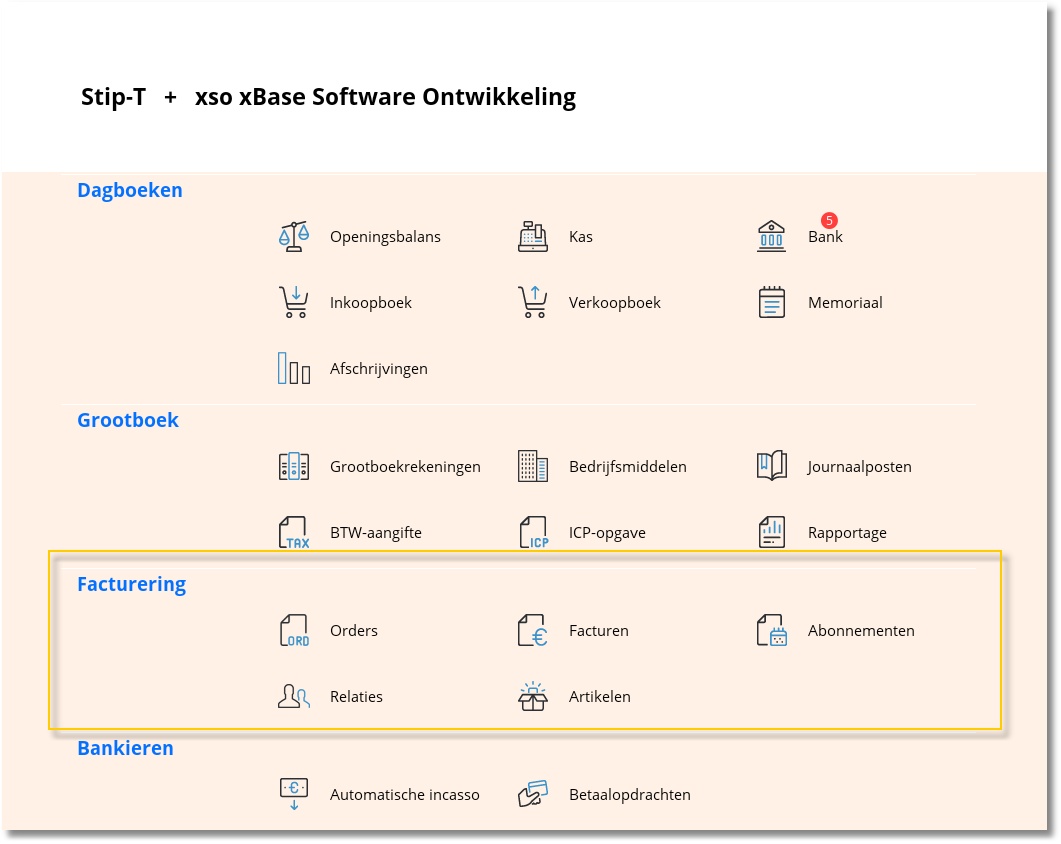Open the BTW-aangifte TAX document icon
This screenshot has height=844, width=1061.
click(x=294, y=532)
